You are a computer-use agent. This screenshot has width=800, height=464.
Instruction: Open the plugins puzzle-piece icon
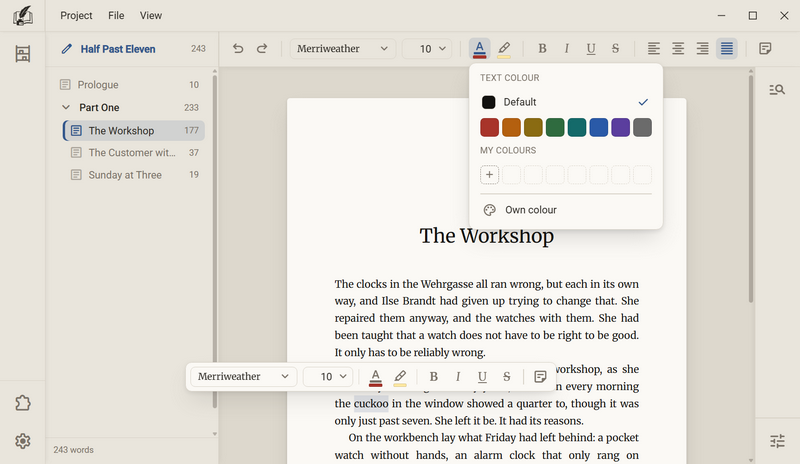(x=22, y=403)
